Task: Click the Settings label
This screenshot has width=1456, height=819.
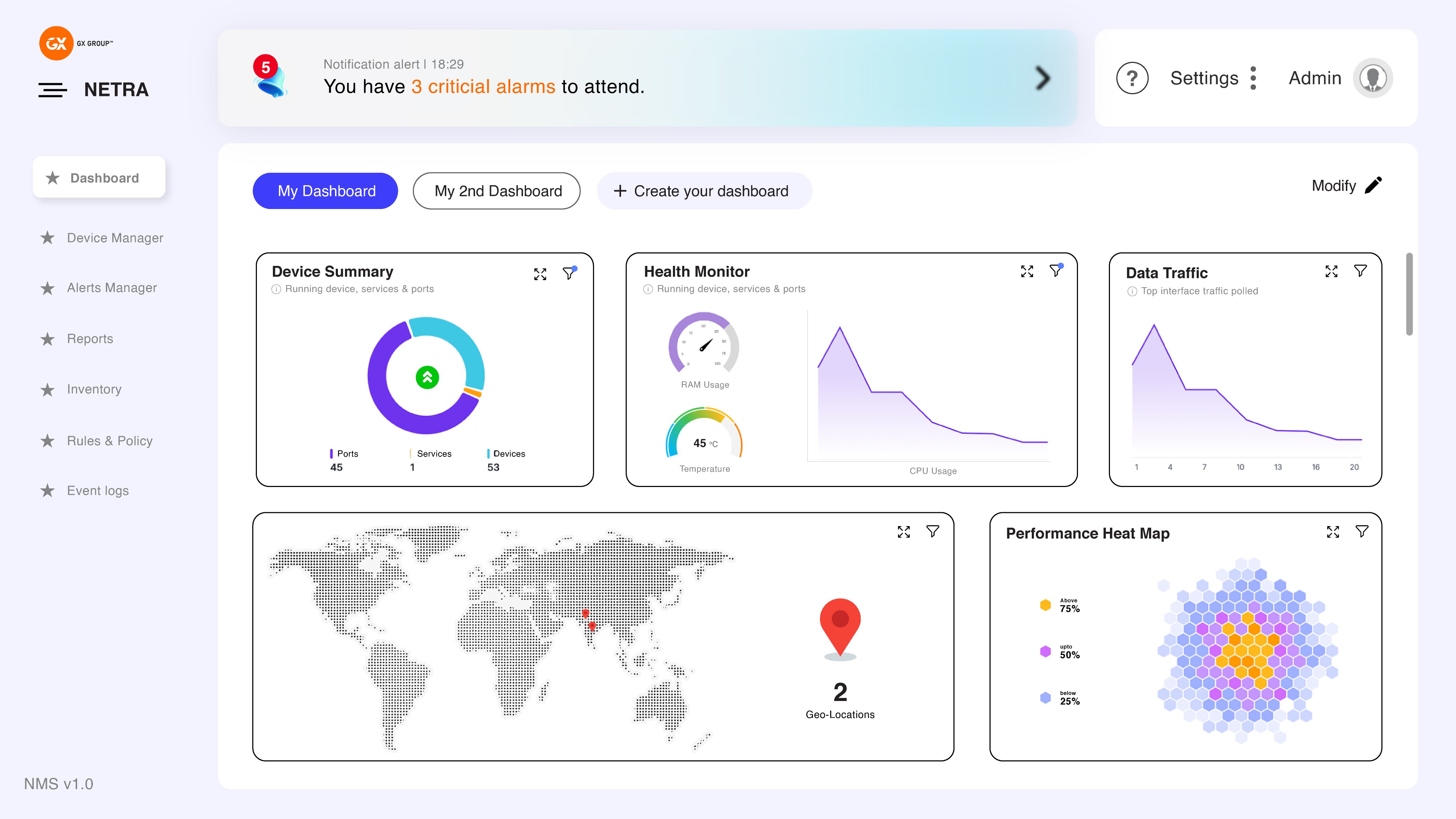Action: coord(1204,78)
